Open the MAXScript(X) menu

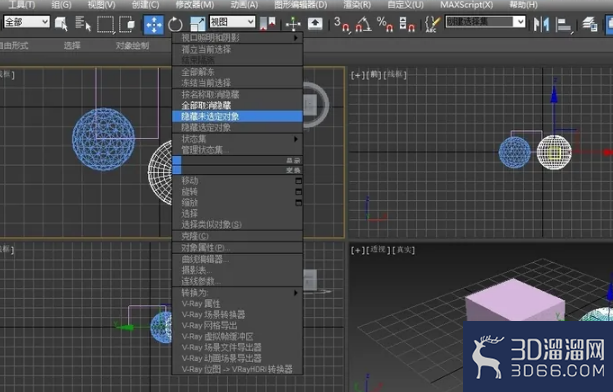(x=466, y=5)
